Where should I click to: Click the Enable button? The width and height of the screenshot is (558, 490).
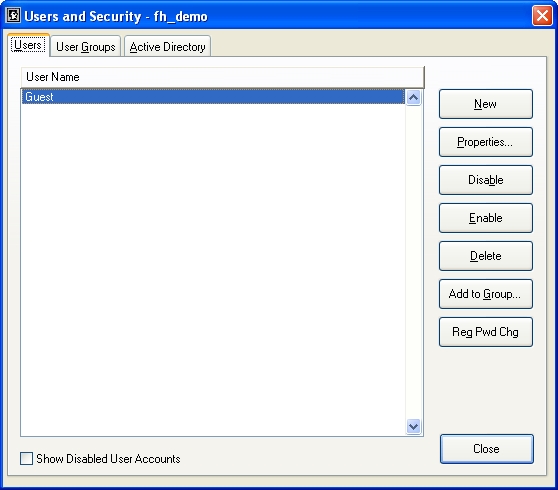[486, 218]
